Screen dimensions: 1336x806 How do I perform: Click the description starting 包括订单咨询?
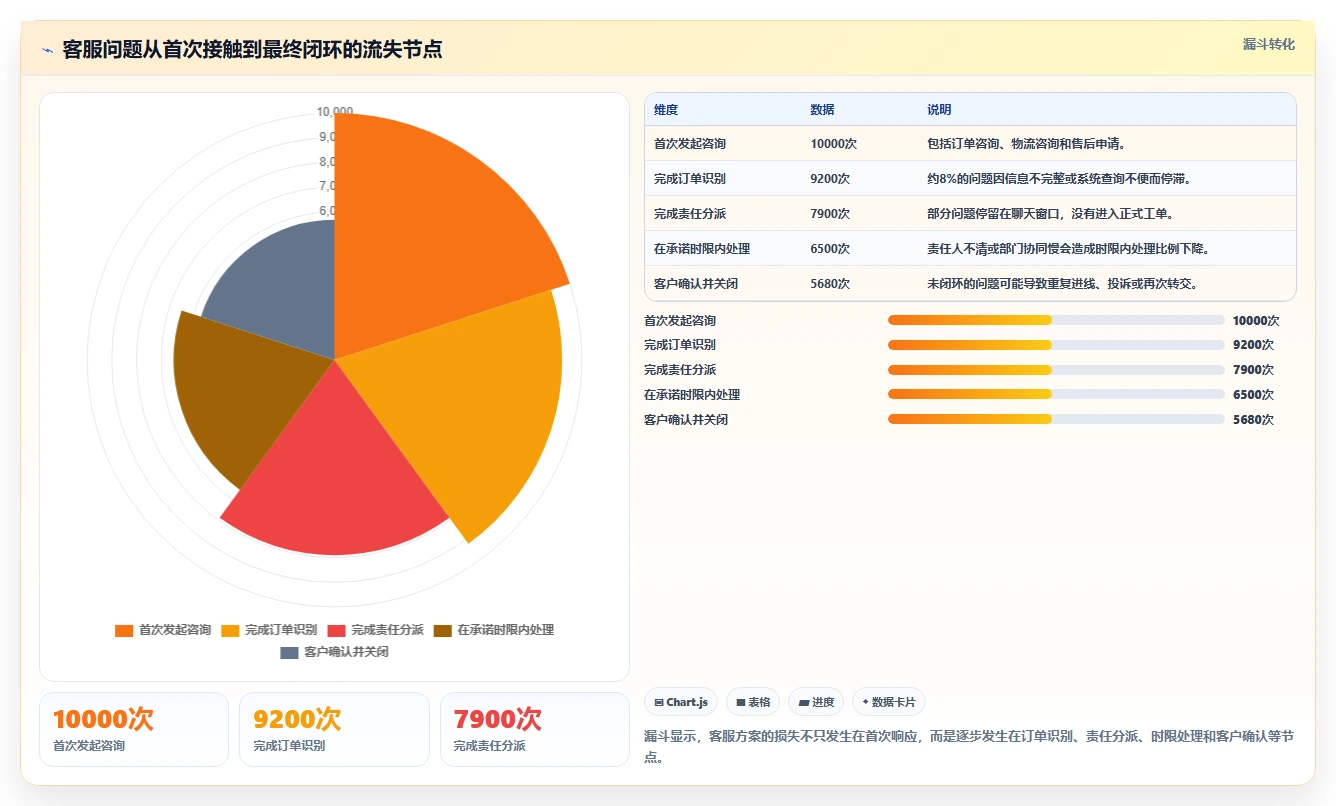coord(1027,144)
